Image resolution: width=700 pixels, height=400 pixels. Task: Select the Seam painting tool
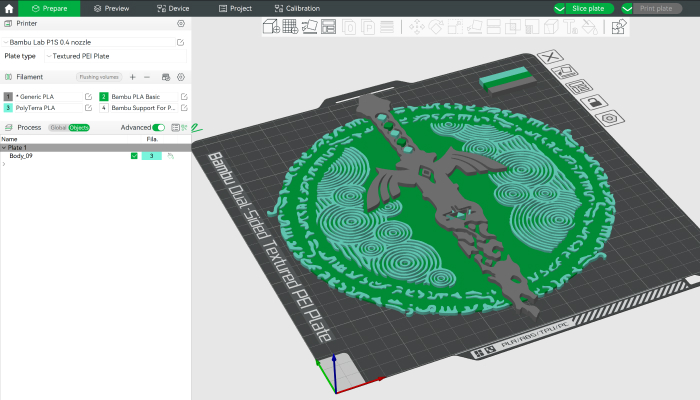(551, 27)
